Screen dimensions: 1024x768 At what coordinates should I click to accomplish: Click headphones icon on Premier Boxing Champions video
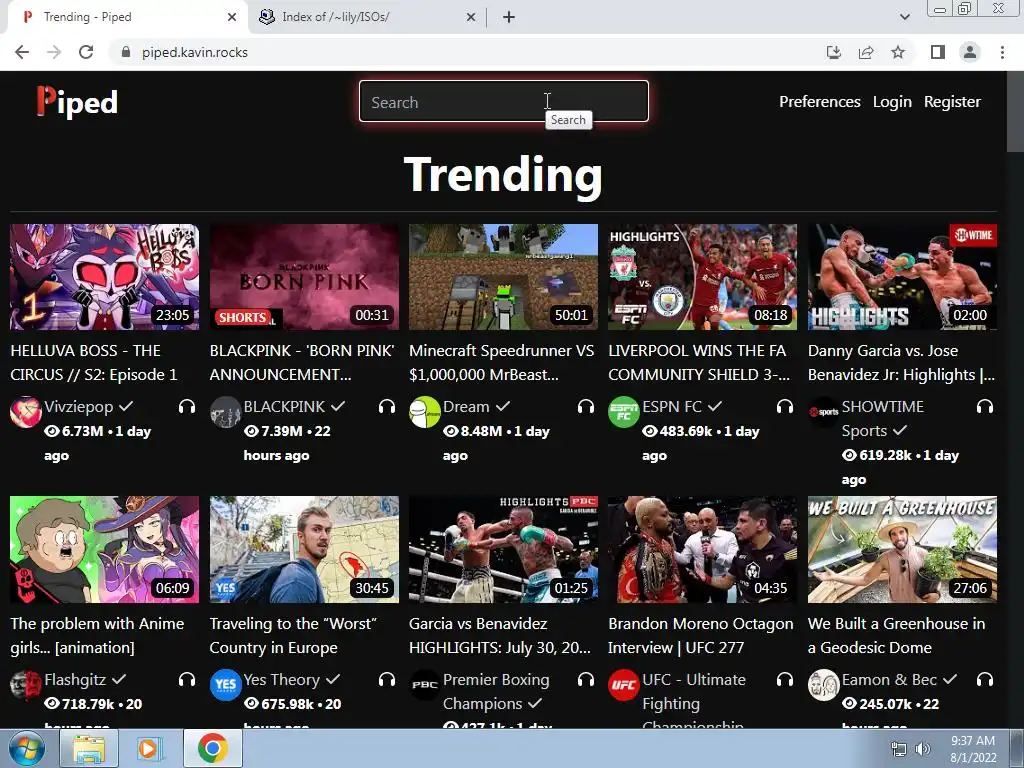tap(586, 680)
